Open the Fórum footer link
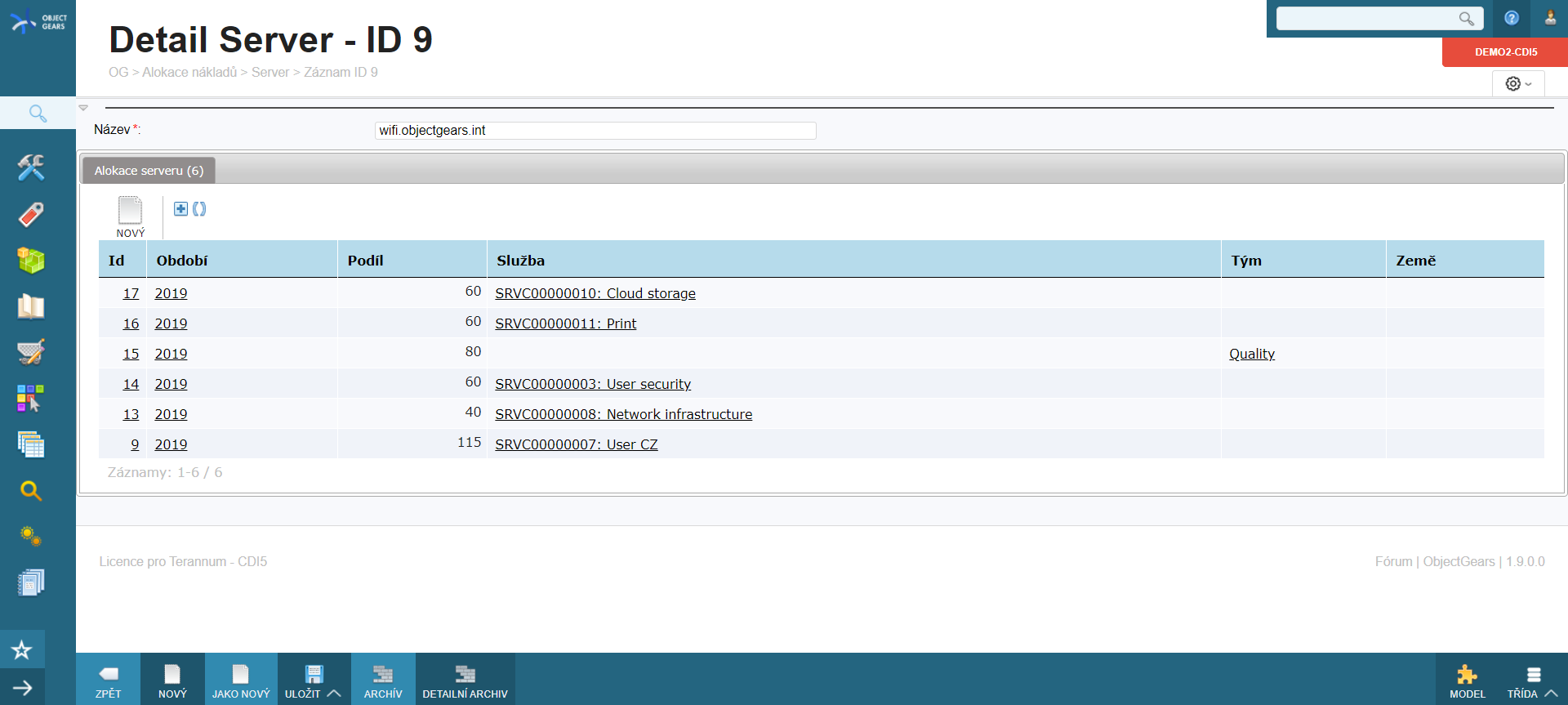This screenshot has width=1568, height=705. pos(1393,562)
